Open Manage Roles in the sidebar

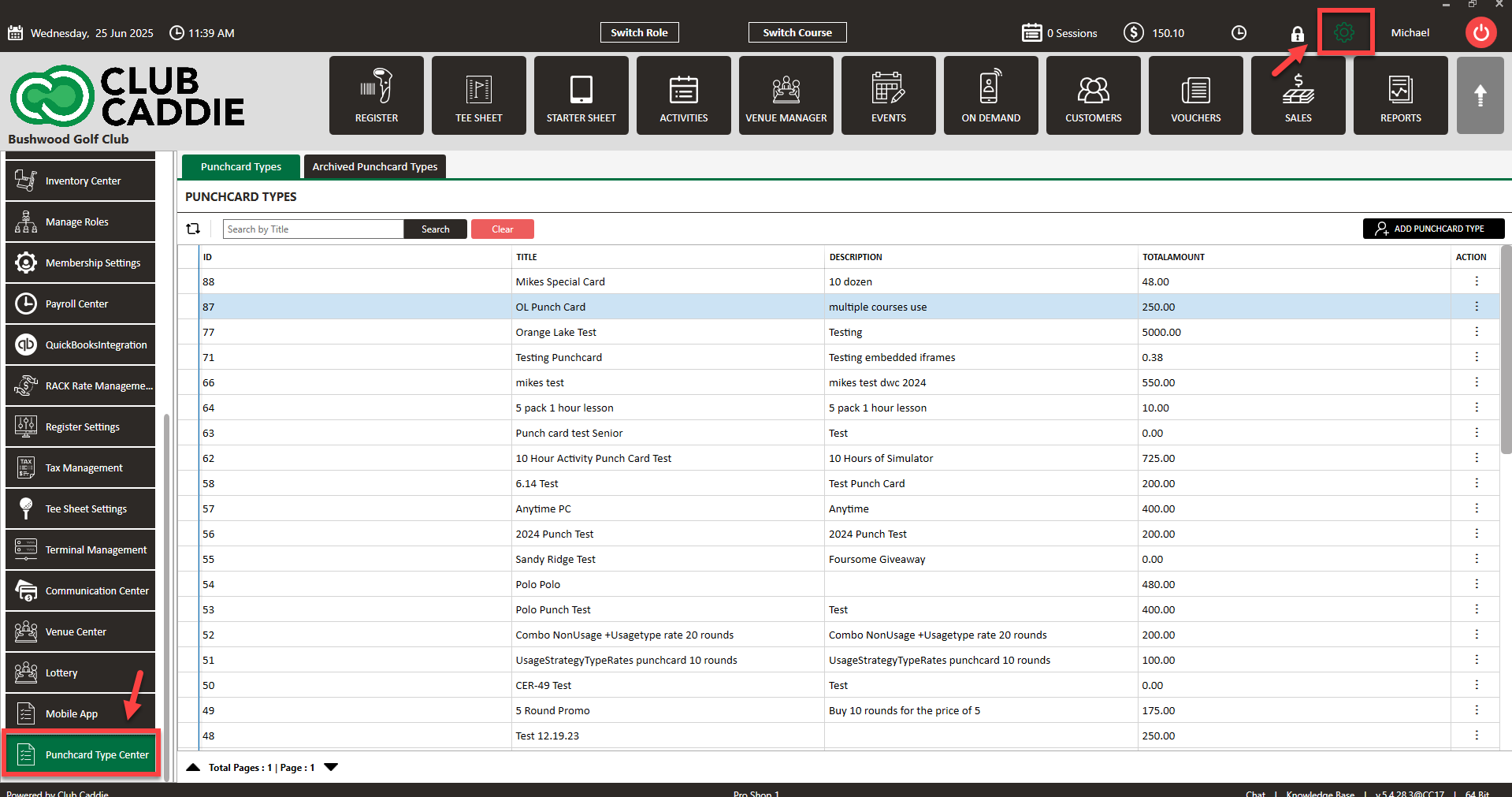click(80, 222)
